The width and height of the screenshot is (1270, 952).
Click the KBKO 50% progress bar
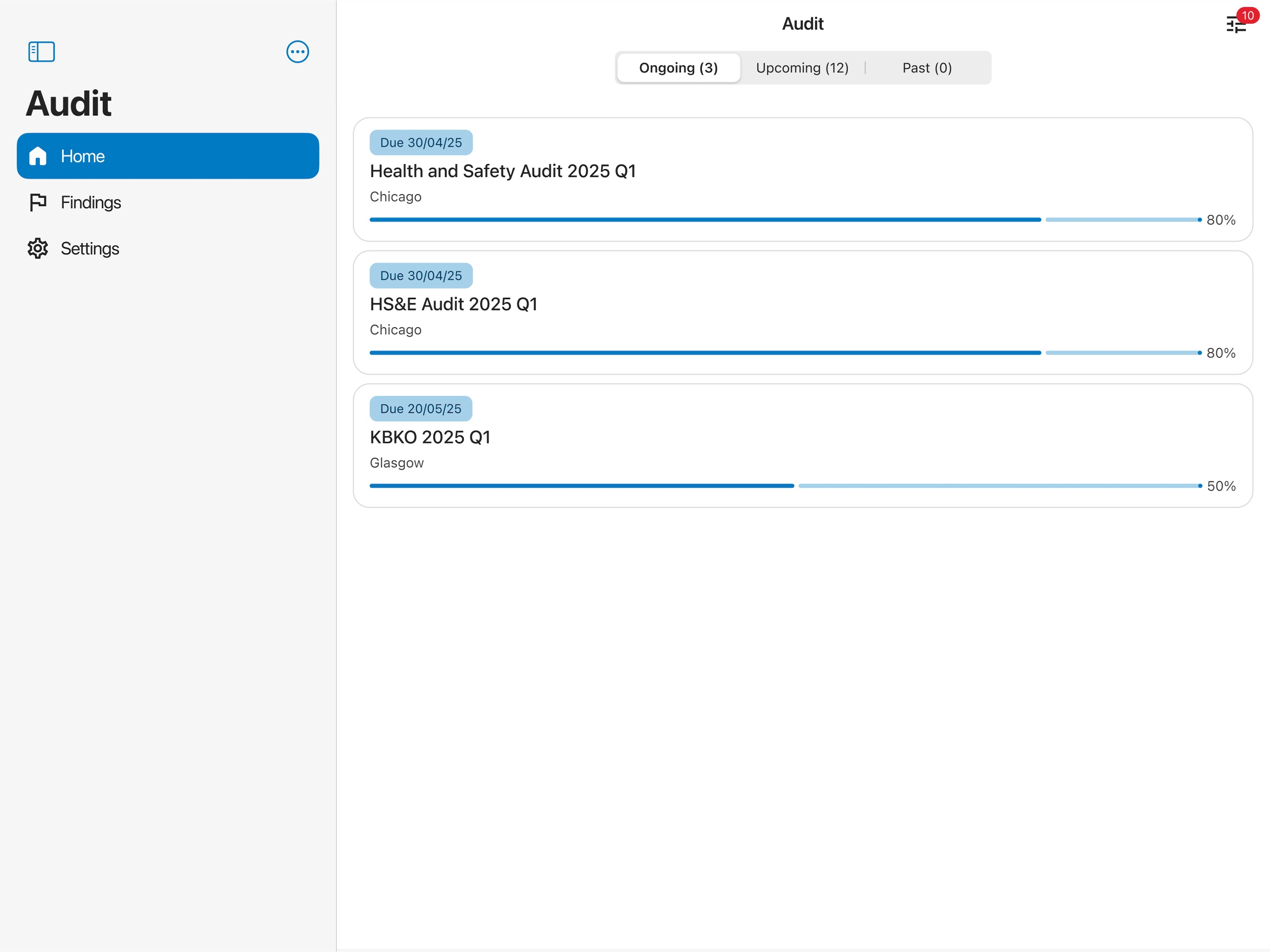pos(786,486)
